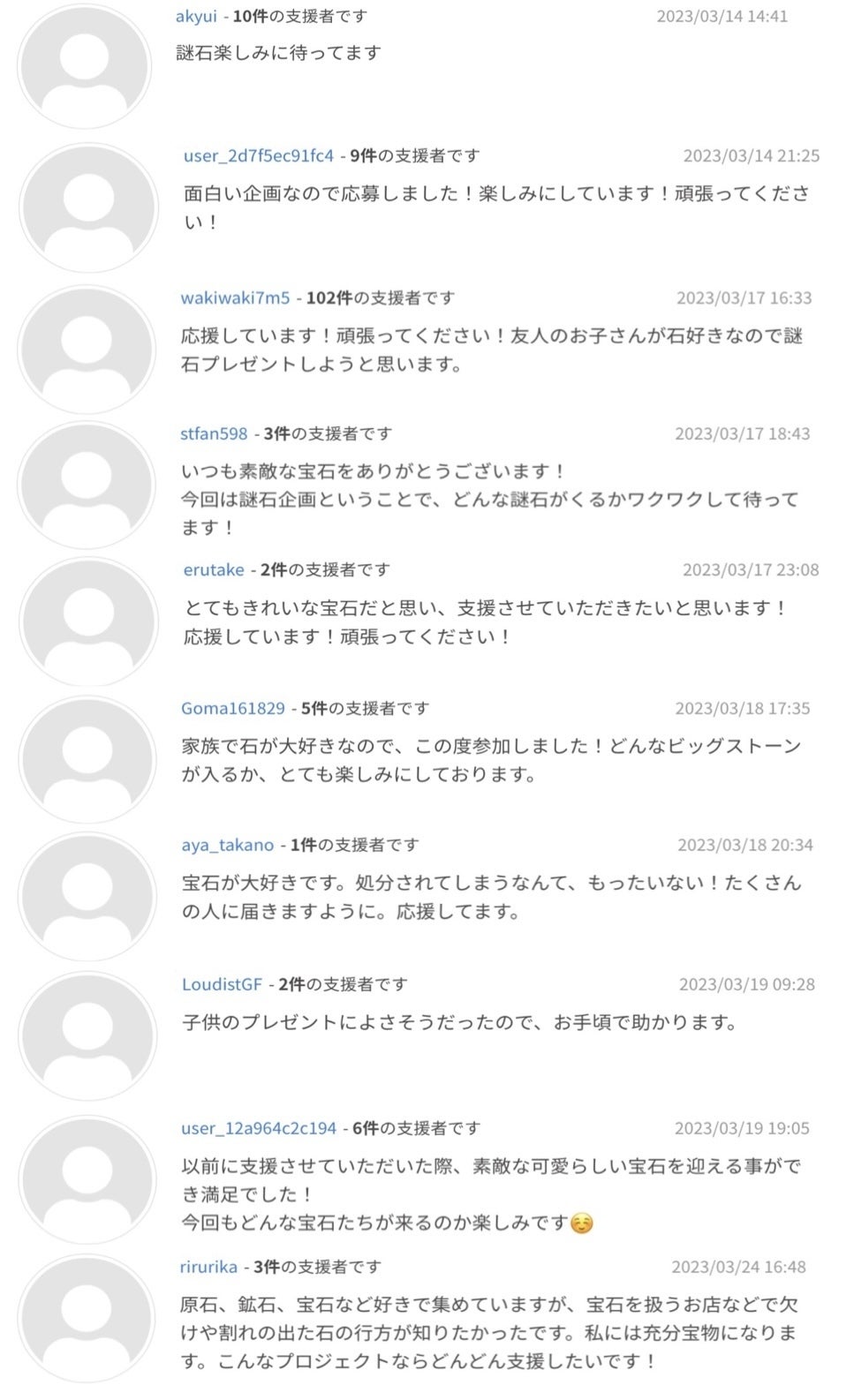Viewport: 854px width, 1400px height.
Task: Open user_2d7f5ec91fc4's avatar icon
Action: click(87, 207)
